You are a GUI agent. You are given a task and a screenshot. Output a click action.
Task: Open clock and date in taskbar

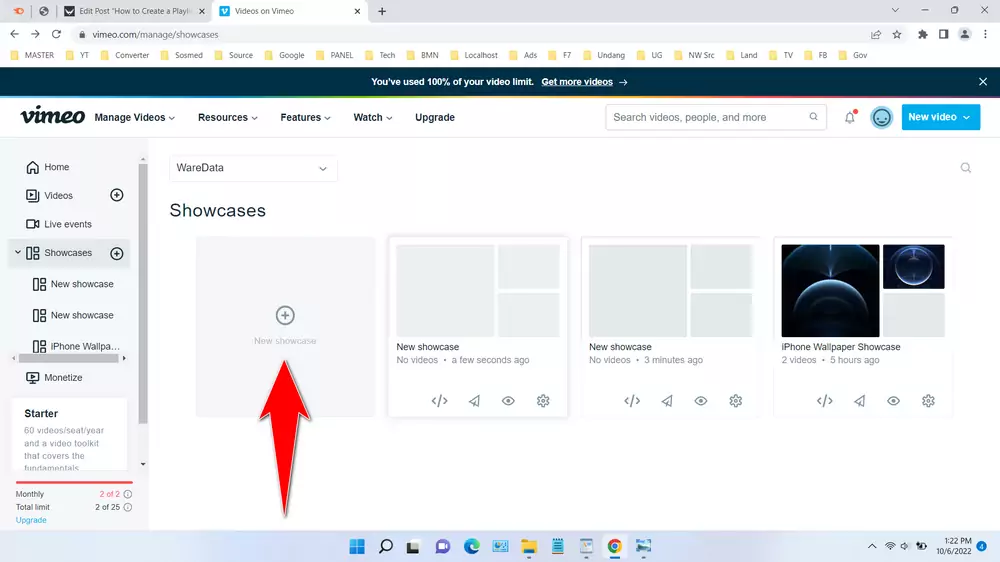click(953, 546)
